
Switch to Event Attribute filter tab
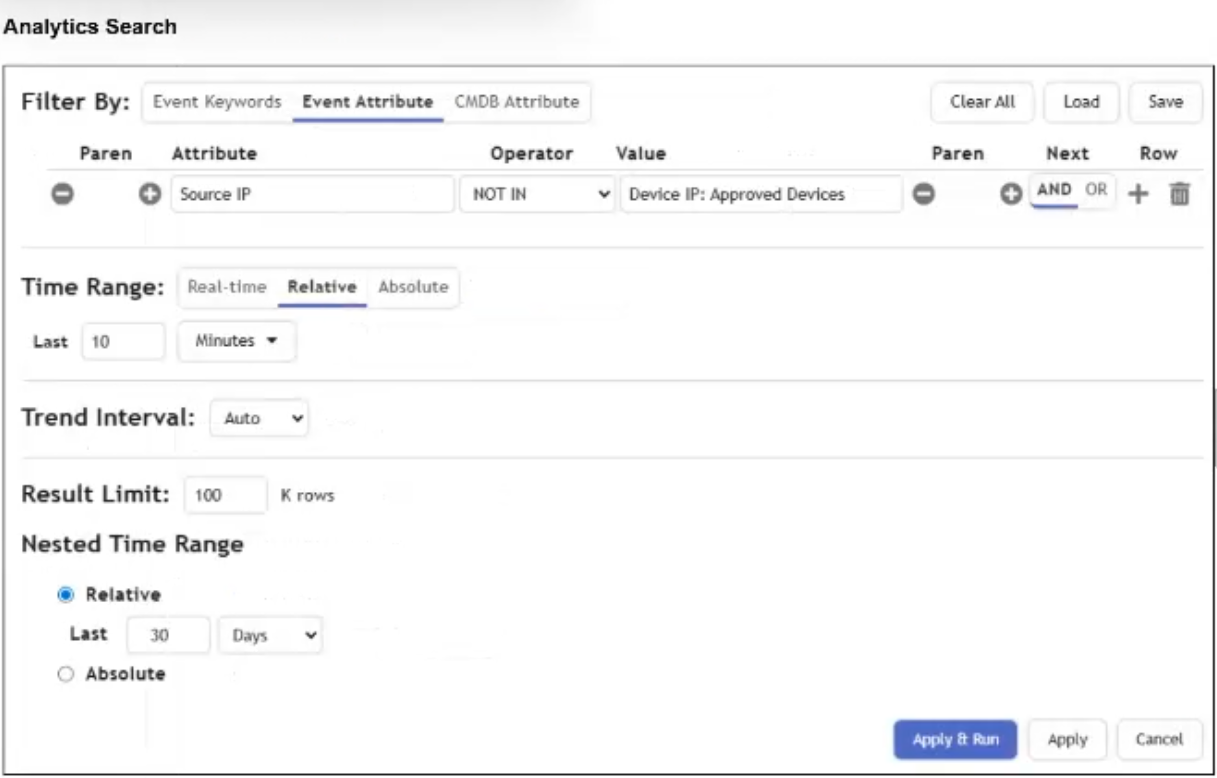pyautogui.click(x=368, y=102)
